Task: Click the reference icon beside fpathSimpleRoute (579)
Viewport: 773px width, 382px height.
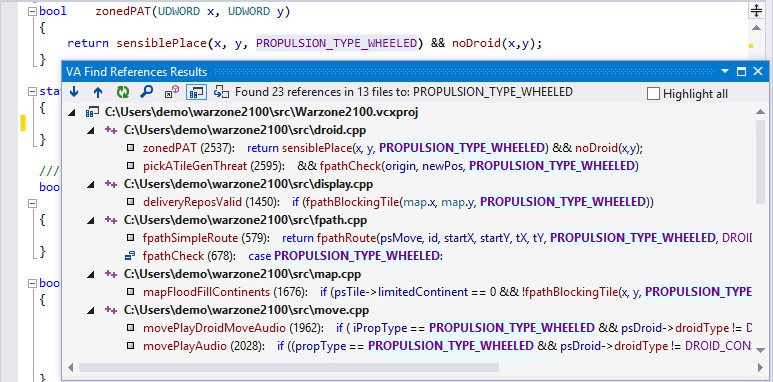Action: 131,238
